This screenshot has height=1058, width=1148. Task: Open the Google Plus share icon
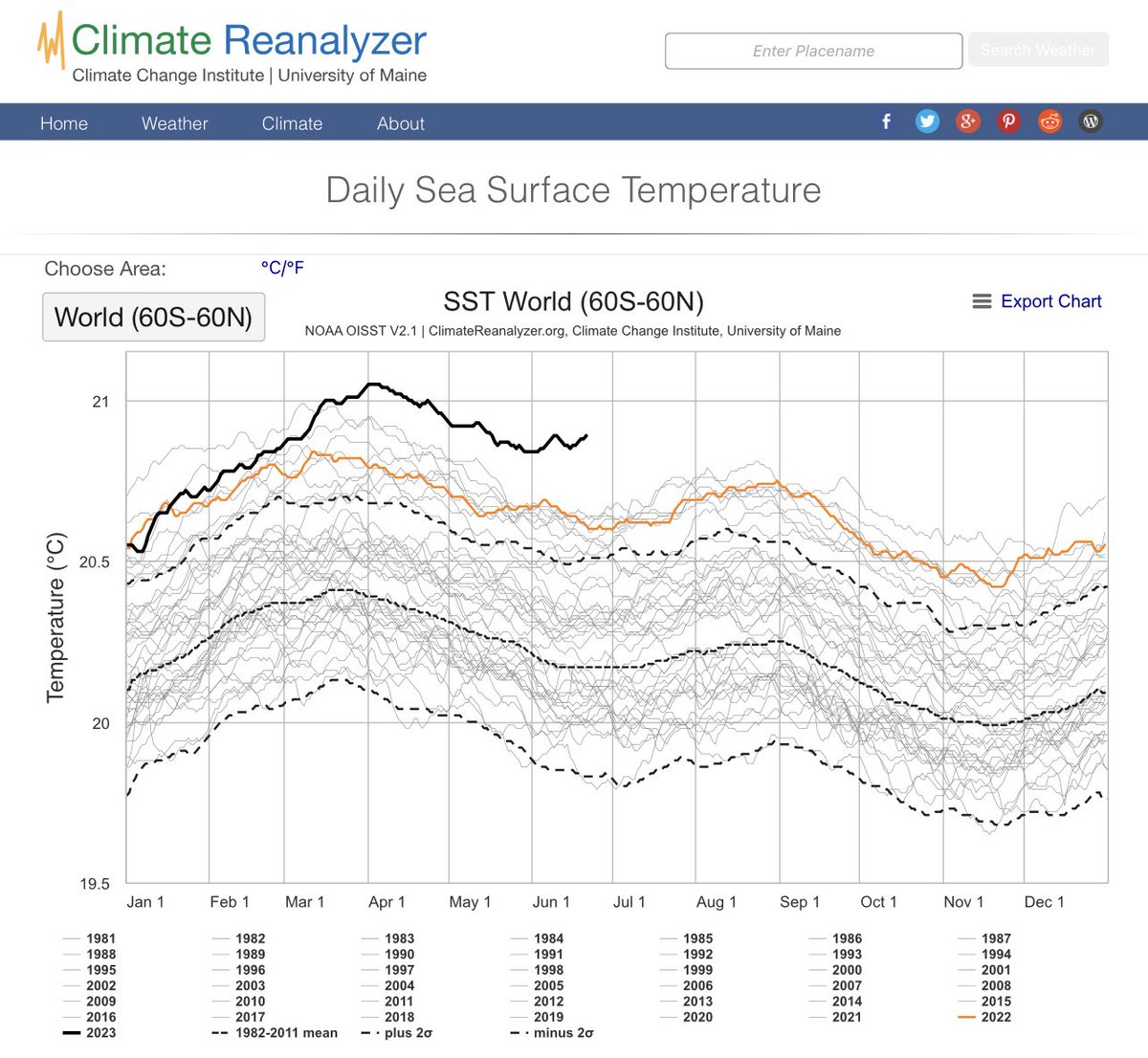tap(968, 121)
